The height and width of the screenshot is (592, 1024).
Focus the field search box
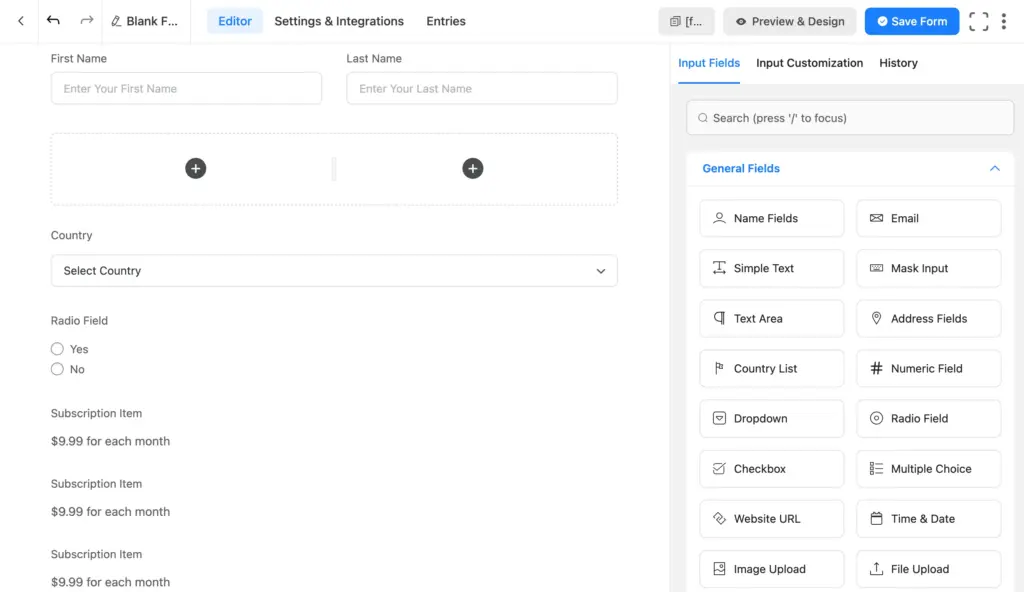tap(849, 117)
